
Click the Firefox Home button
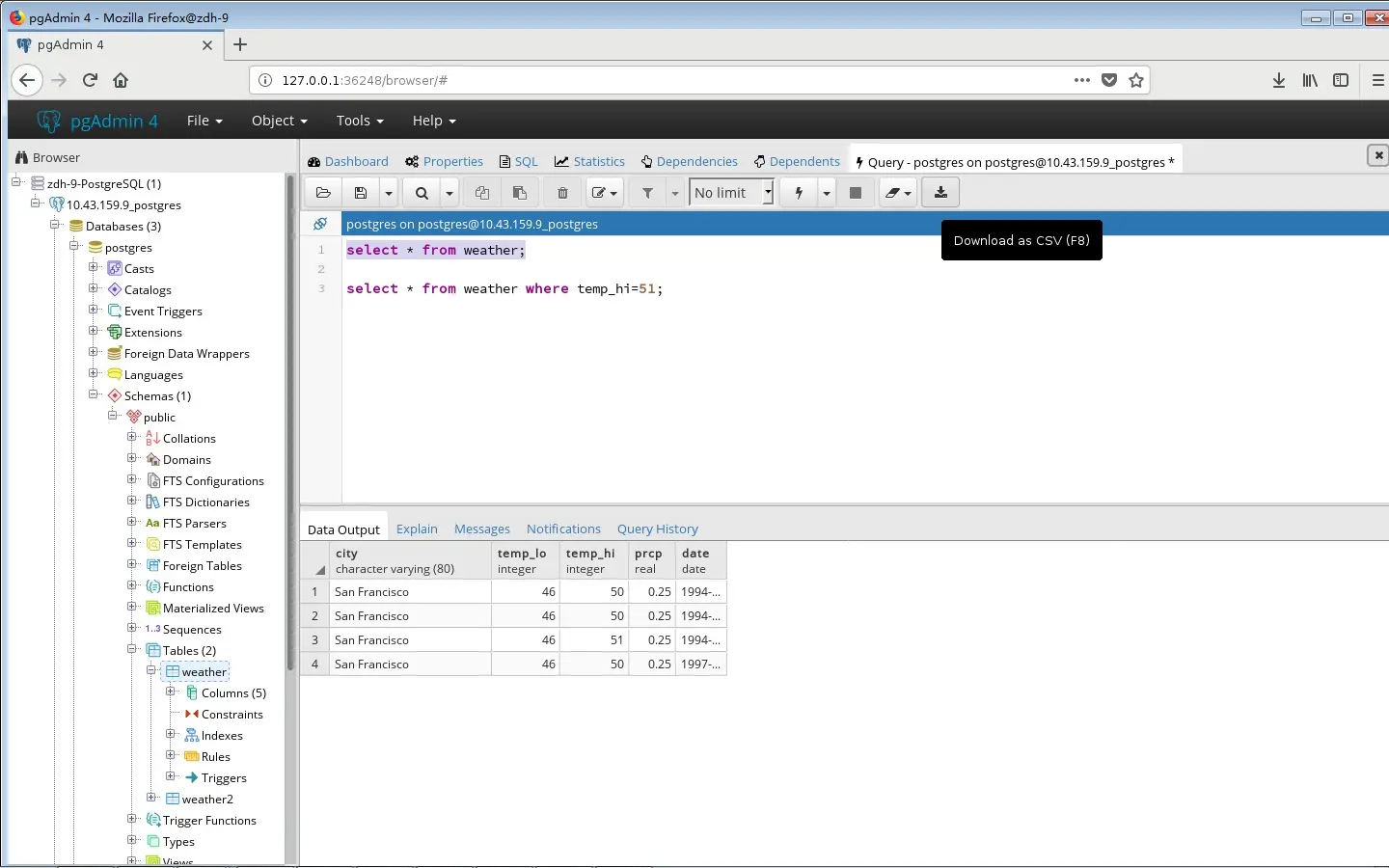(x=121, y=80)
